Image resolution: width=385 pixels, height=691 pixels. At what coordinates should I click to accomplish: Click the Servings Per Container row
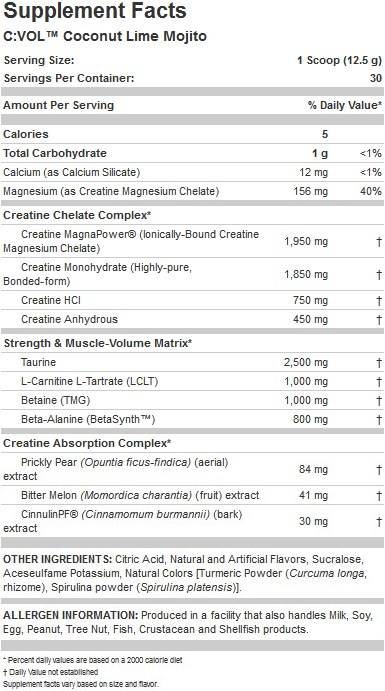pyautogui.click(x=192, y=78)
